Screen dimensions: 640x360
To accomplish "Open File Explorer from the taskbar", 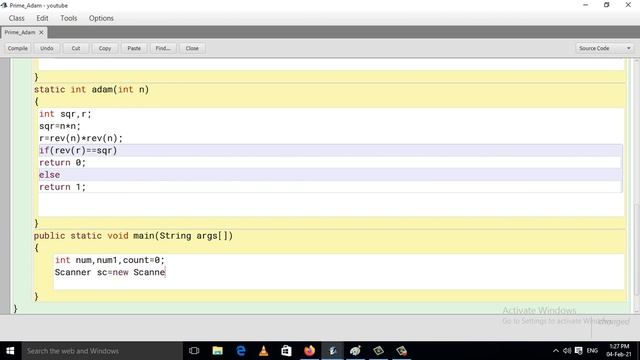I will click(218, 351).
